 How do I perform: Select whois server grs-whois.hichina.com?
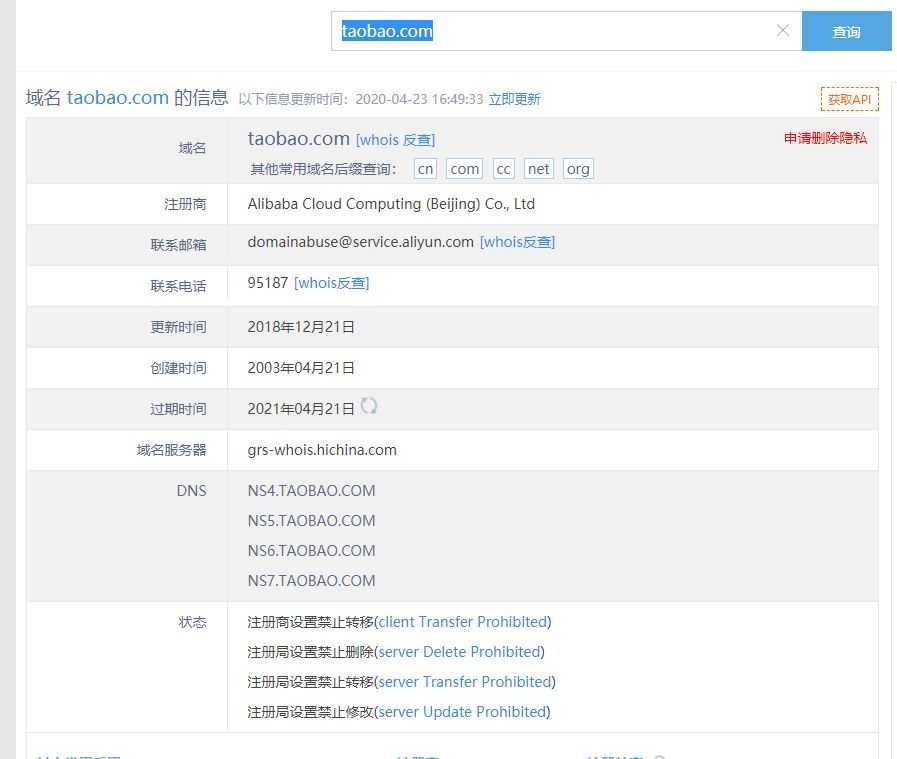point(322,450)
